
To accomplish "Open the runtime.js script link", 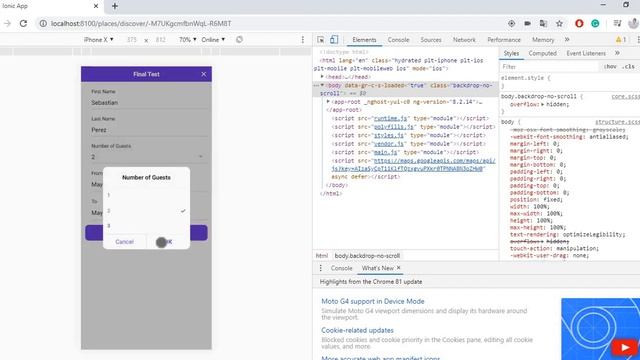I will (x=391, y=118).
